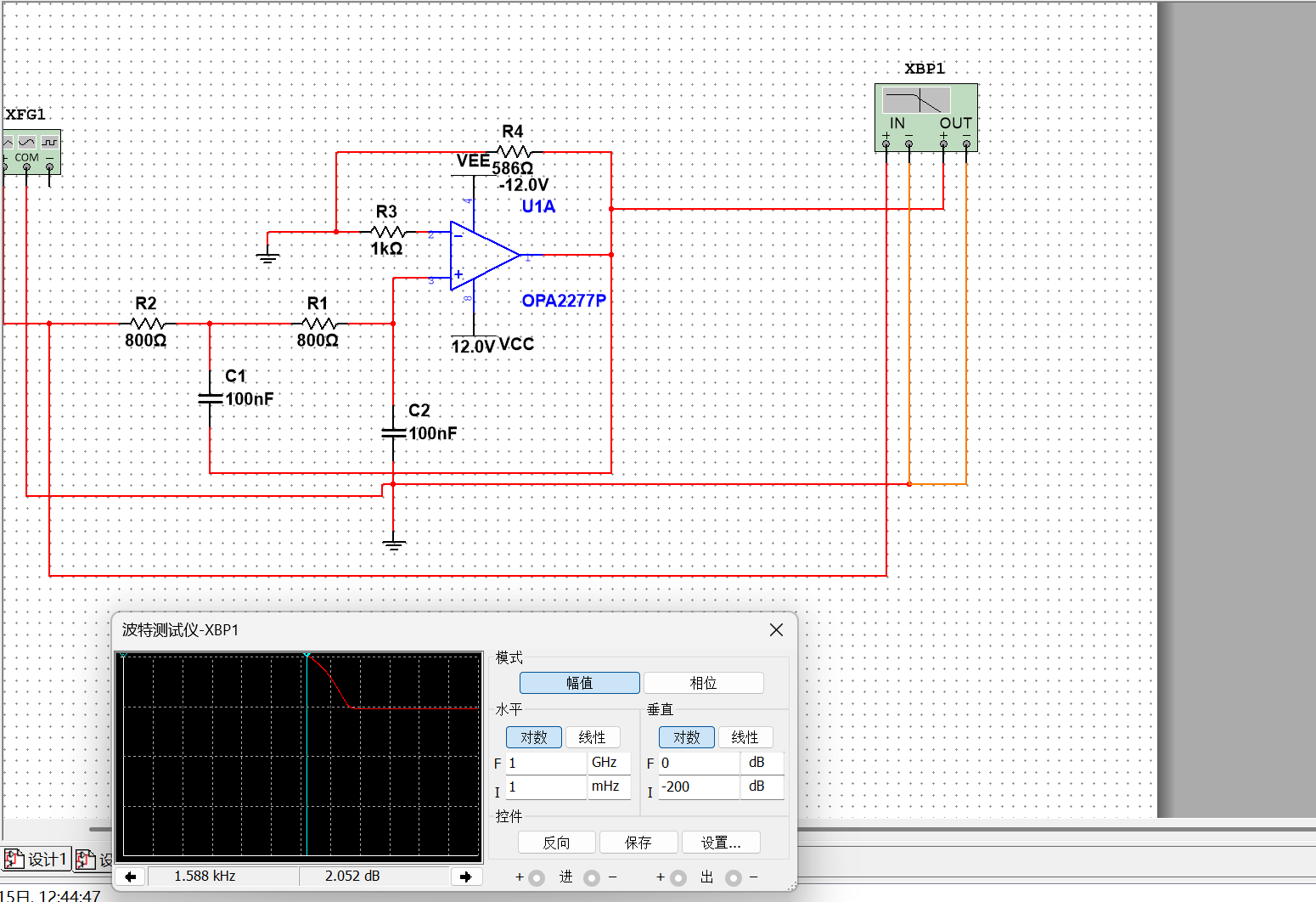Select capacitor C2 symbol
The height and width of the screenshot is (902, 1316).
393,432
